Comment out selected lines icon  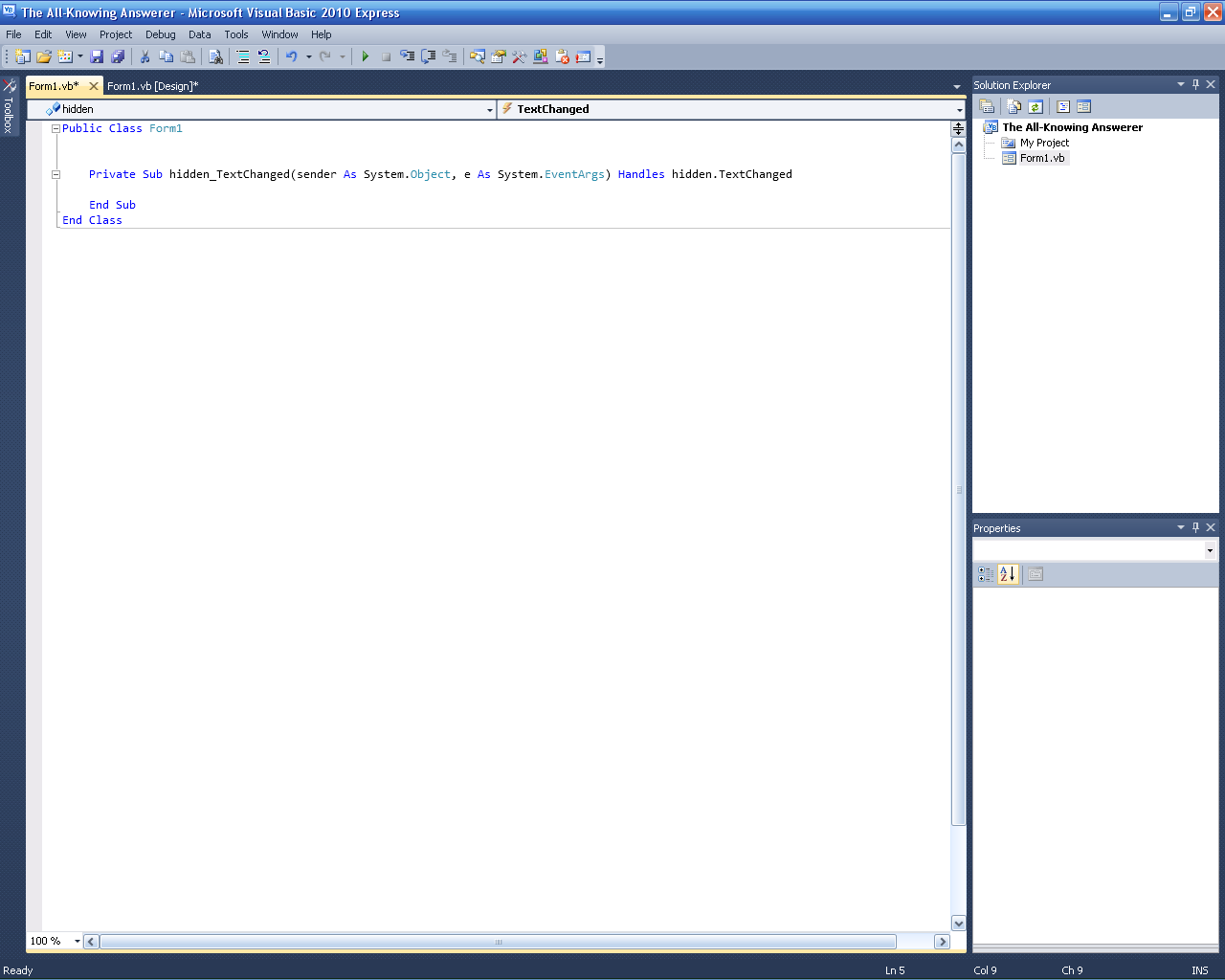(x=243, y=57)
